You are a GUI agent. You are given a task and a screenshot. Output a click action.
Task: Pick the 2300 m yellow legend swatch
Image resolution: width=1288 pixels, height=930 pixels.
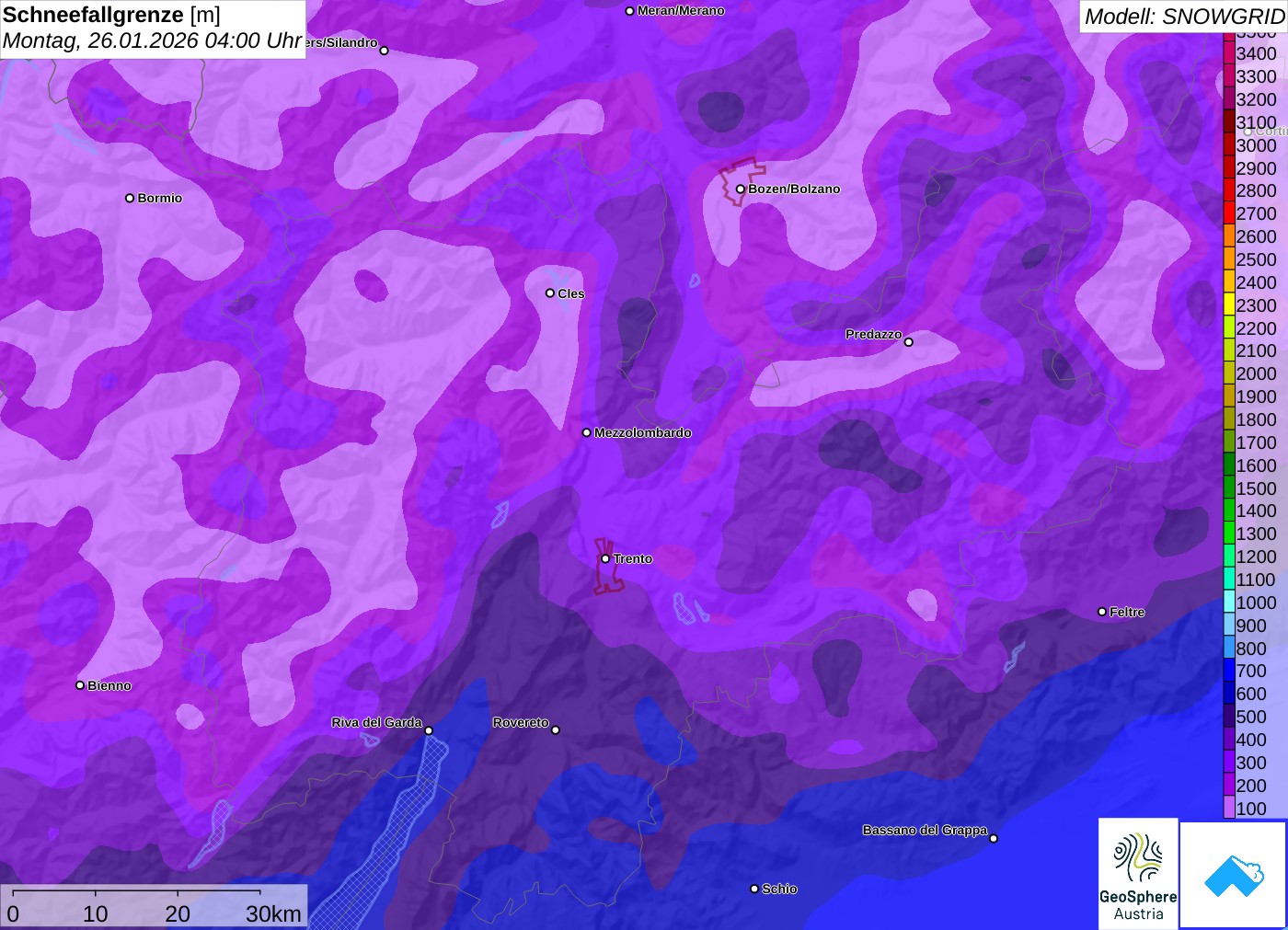coord(1228,305)
